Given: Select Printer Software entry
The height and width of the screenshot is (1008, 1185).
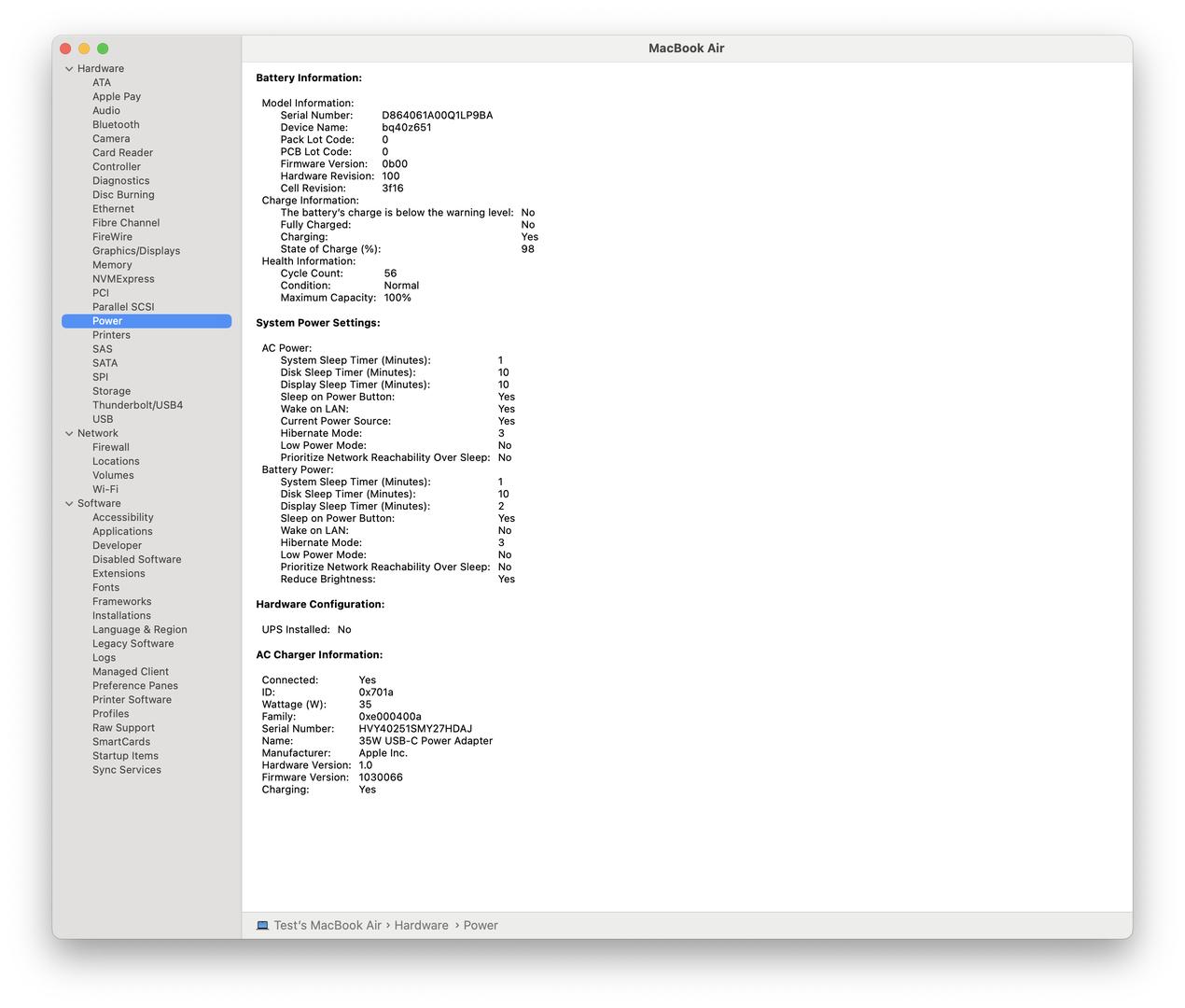Looking at the screenshot, I should [x=132, y=700].
